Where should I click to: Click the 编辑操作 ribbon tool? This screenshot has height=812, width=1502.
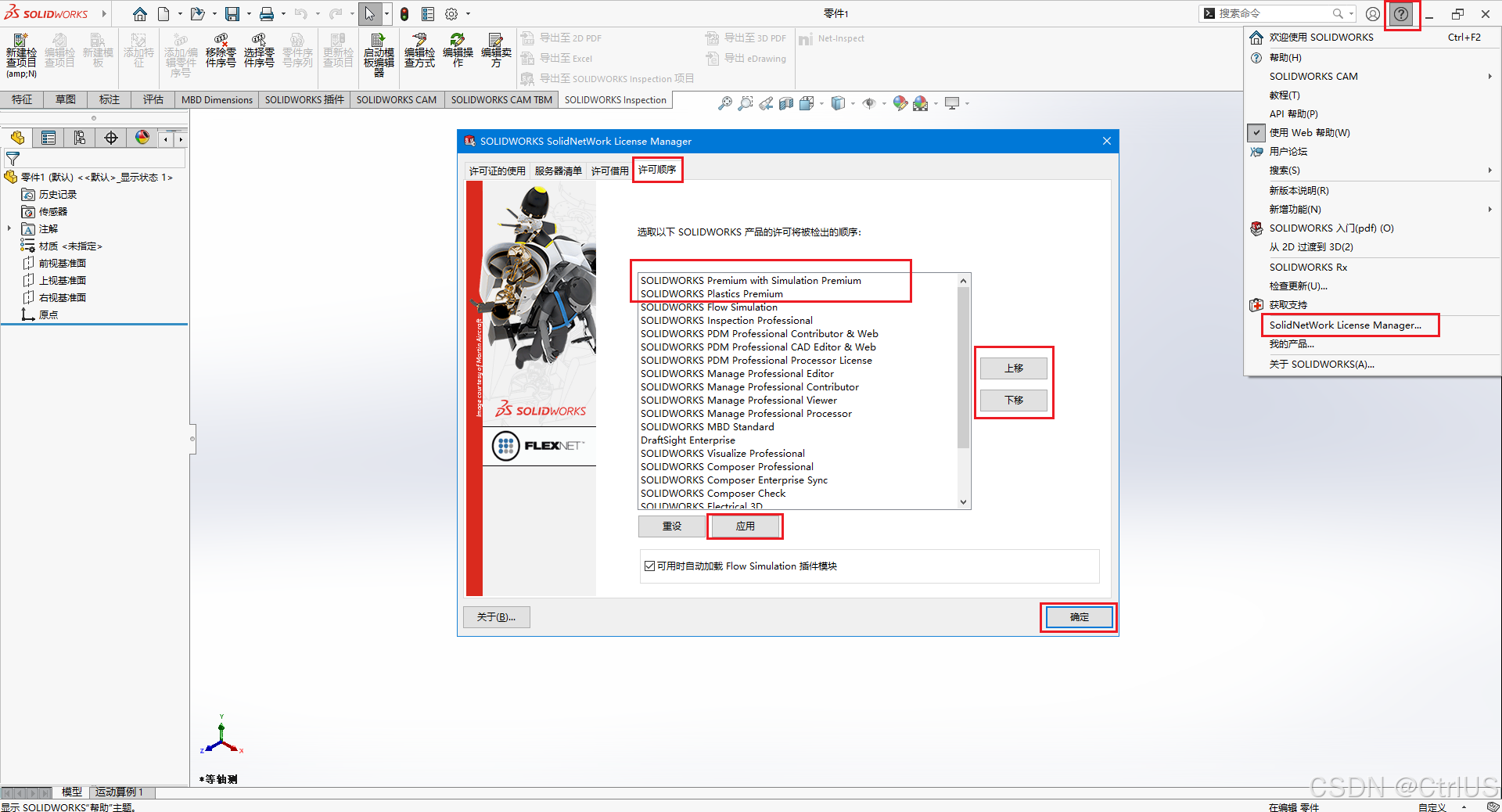458,51
